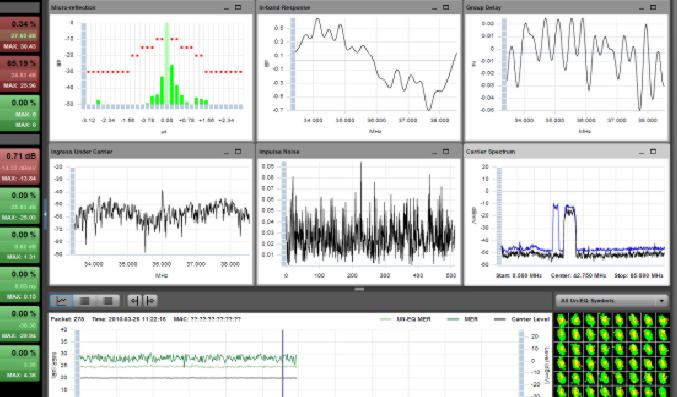Select the 0.71 dB red metric tile
Viewport: 677px width, 397px height.
(20, 167)
